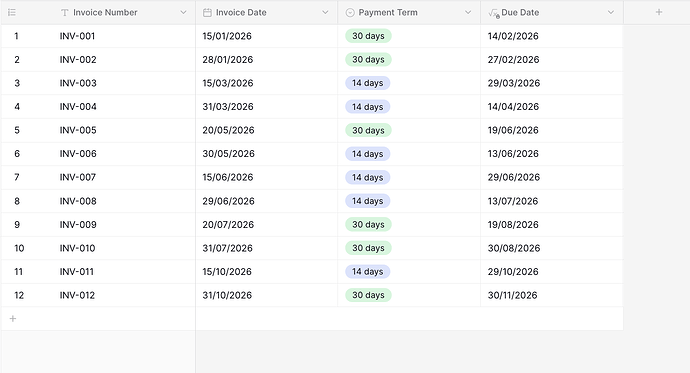Click the add new row plus icon
This screenshot has width=690, height=373.
tap(13, 318)
